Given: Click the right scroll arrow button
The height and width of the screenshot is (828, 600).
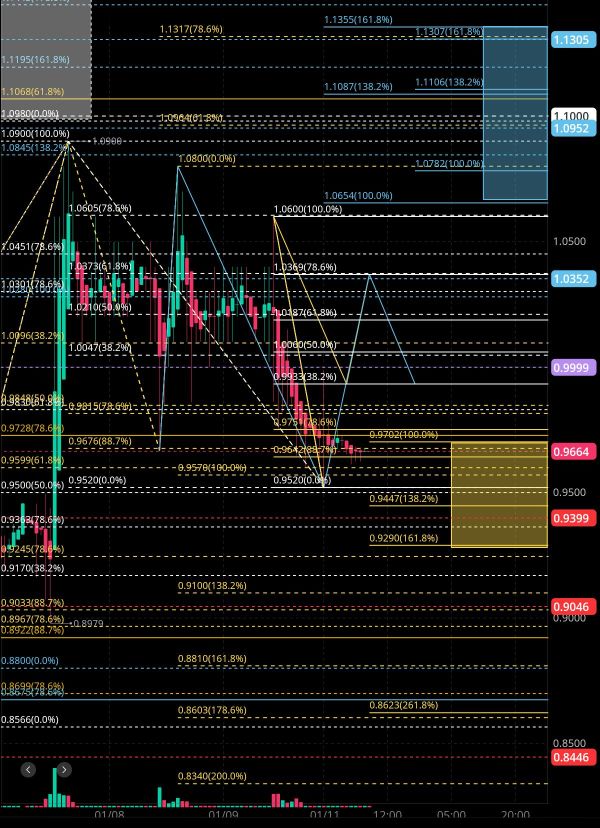Looking at the screenshot, I should (x=64, y=770).
